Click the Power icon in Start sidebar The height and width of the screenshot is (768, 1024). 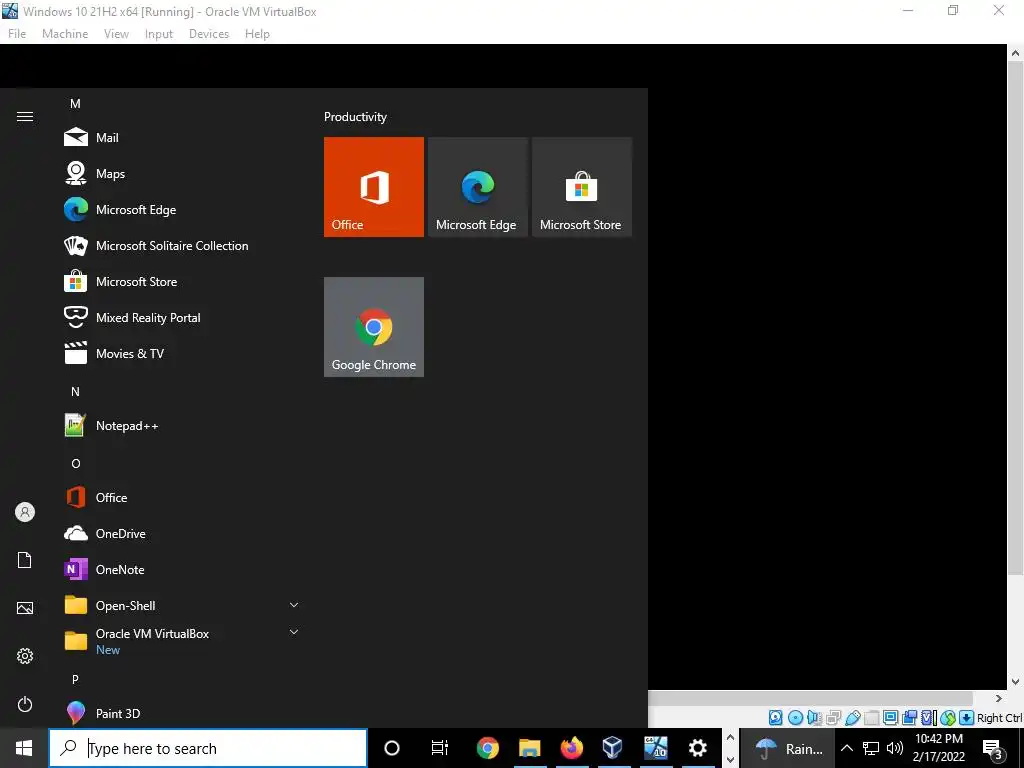[x=25, y=704]
